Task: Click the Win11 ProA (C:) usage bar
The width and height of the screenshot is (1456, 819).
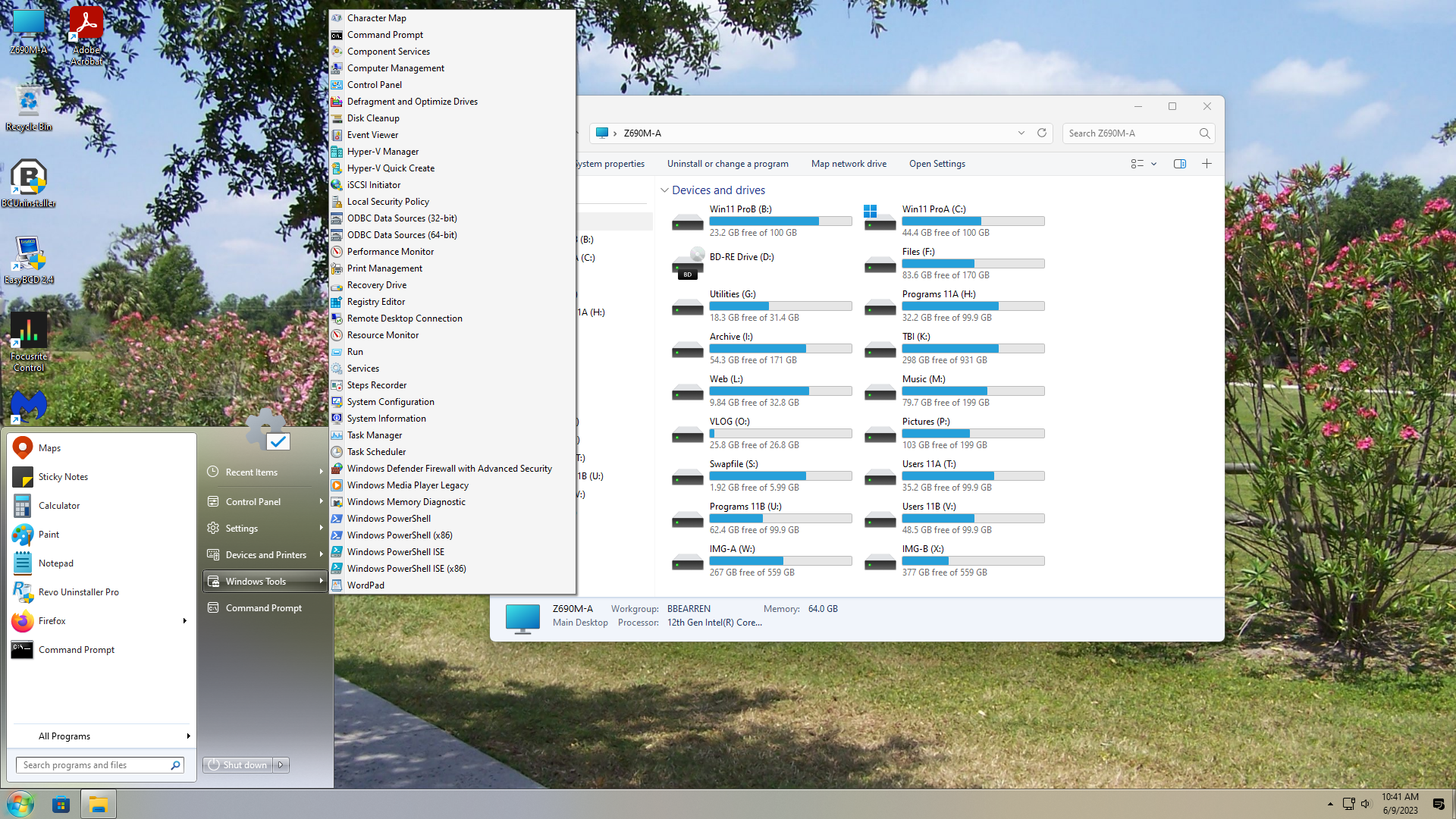Action: [973, 221]
